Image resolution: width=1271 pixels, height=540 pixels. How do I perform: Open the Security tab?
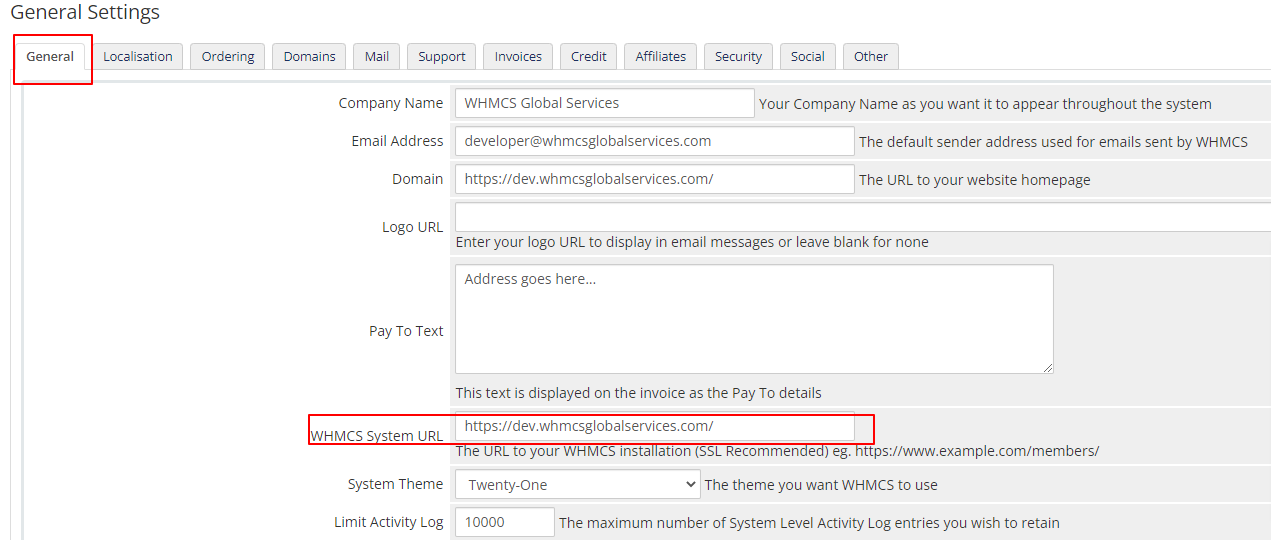(x=738, y=57)
